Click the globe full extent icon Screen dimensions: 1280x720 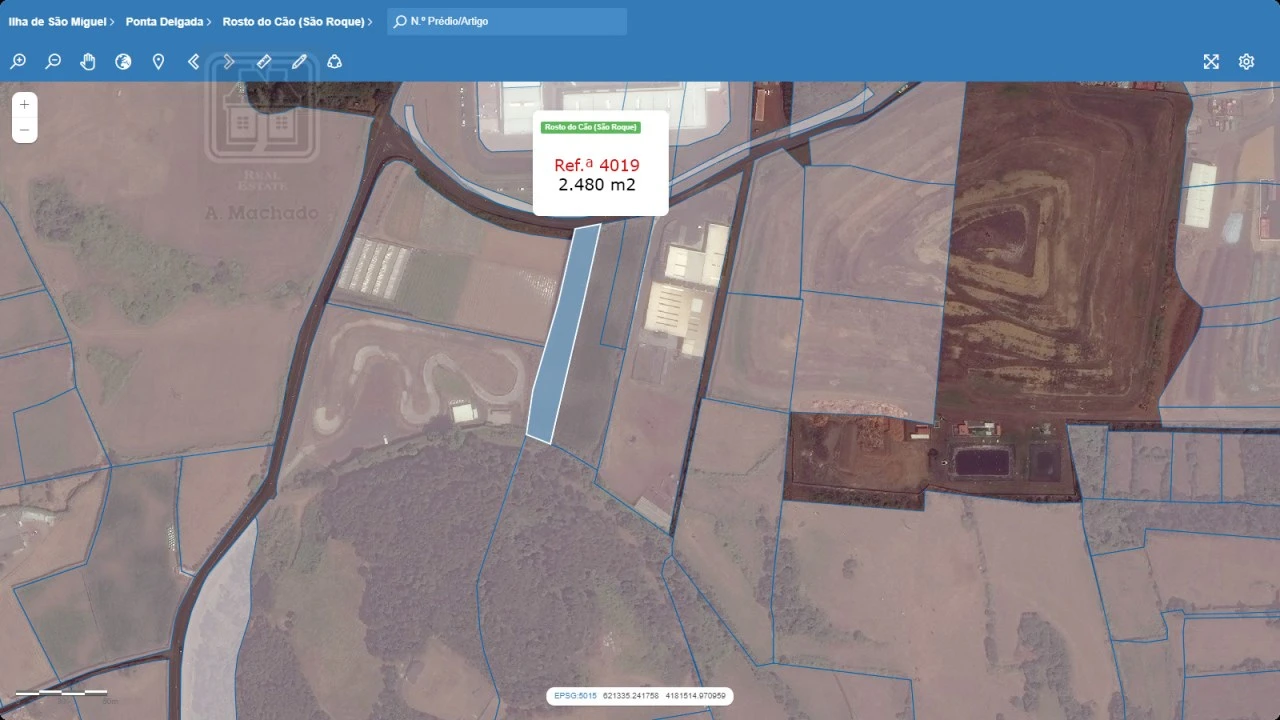pyautogui.click(x=123, y=62)
